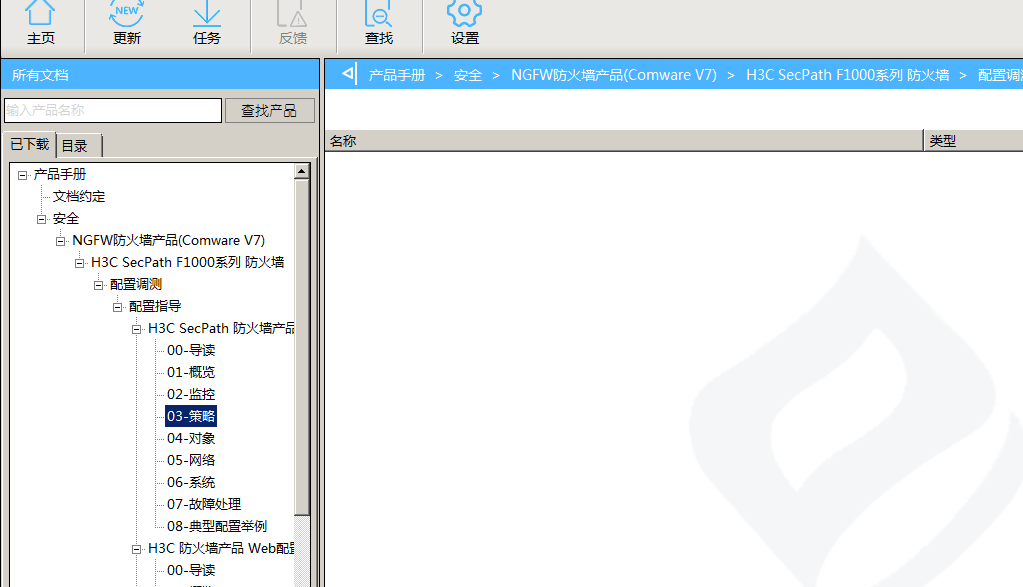Sort by the 类型 column header
The height and width of the screenshot is (587, 1023).
tap(973, 141)
